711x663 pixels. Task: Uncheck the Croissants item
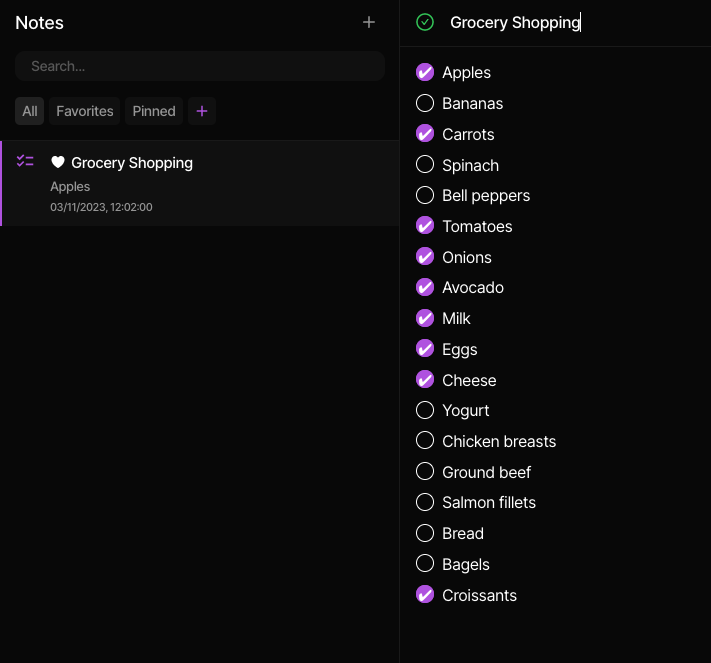425,595
